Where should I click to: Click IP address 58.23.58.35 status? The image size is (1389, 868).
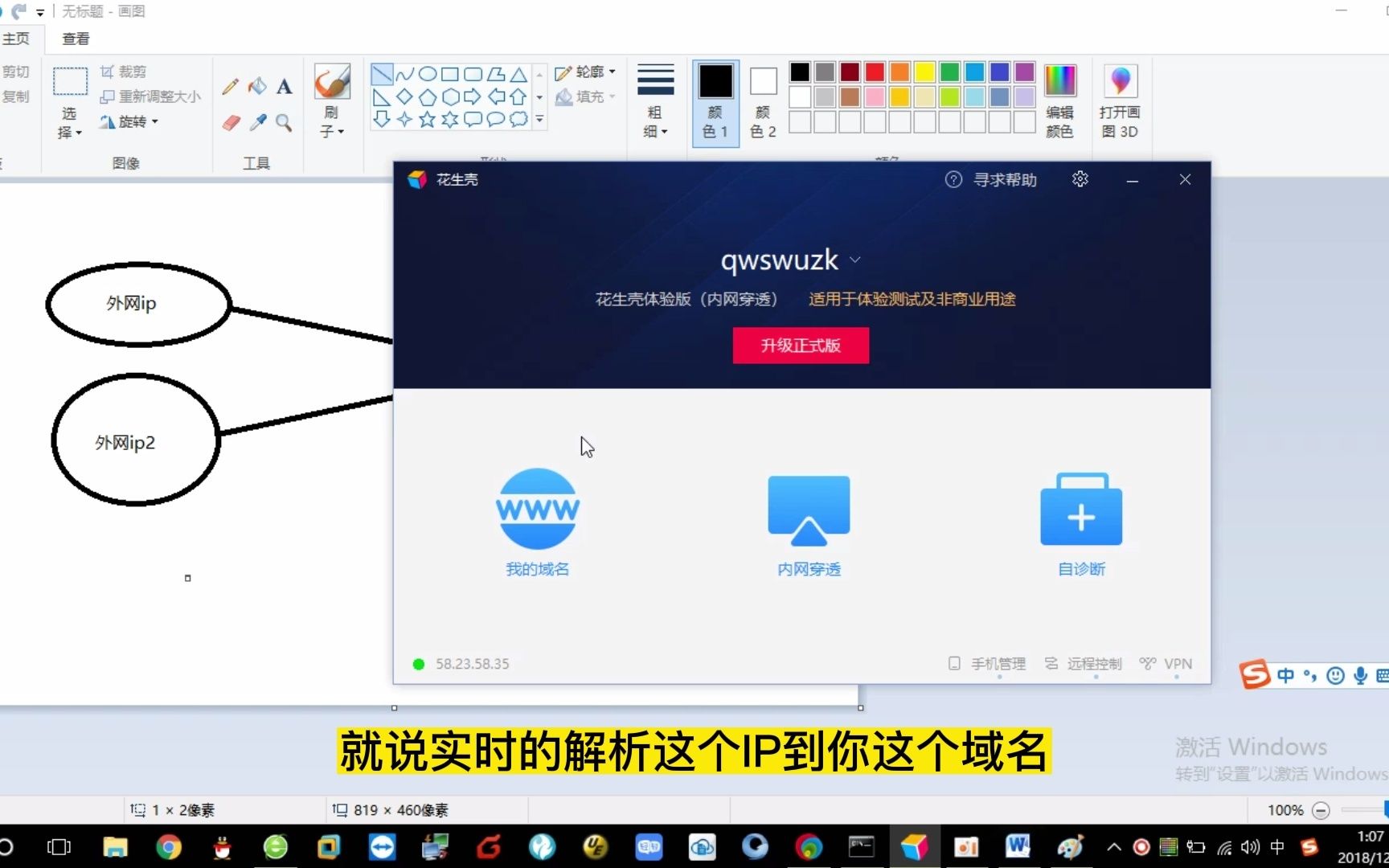click(472, 664)
